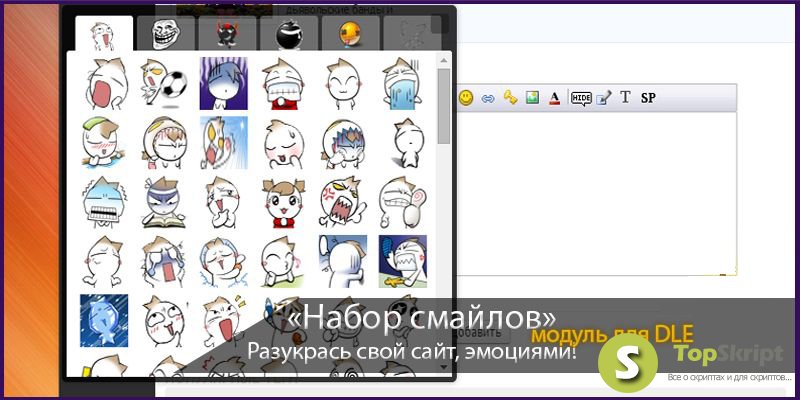This screenshot has width=800, height=400.
Task: Pick the winking hands-clasped smiley
Action: [x=223, y=202]
